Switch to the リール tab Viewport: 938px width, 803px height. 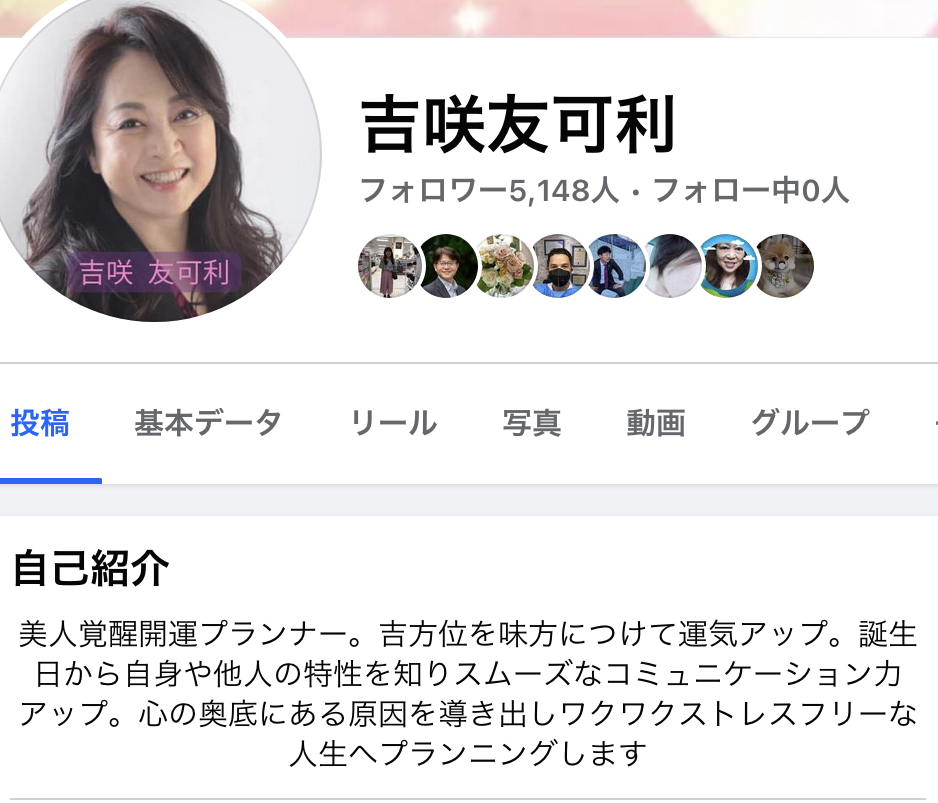point(394,423)
